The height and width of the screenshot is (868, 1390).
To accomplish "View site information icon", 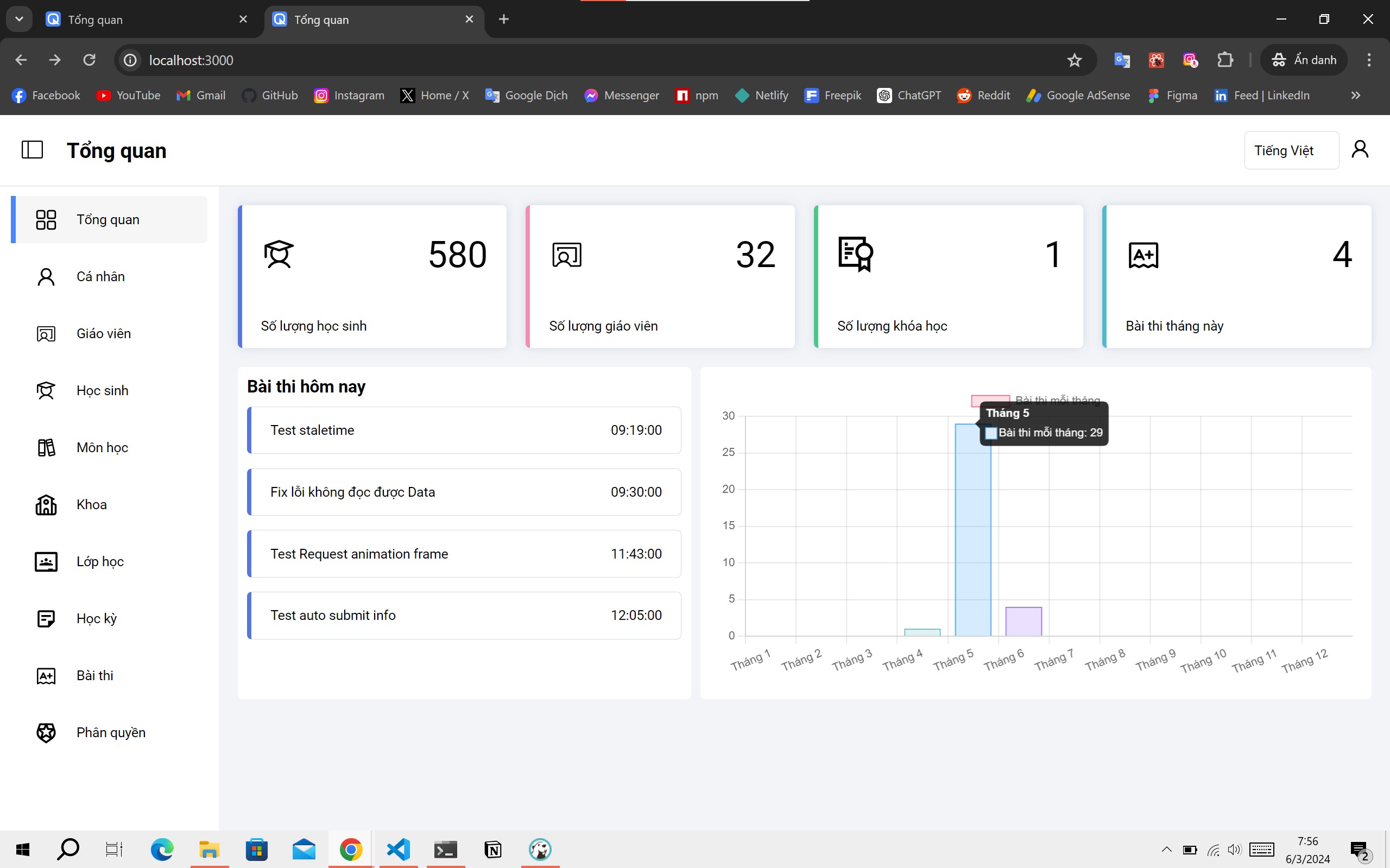I will (x=130, y=60).
